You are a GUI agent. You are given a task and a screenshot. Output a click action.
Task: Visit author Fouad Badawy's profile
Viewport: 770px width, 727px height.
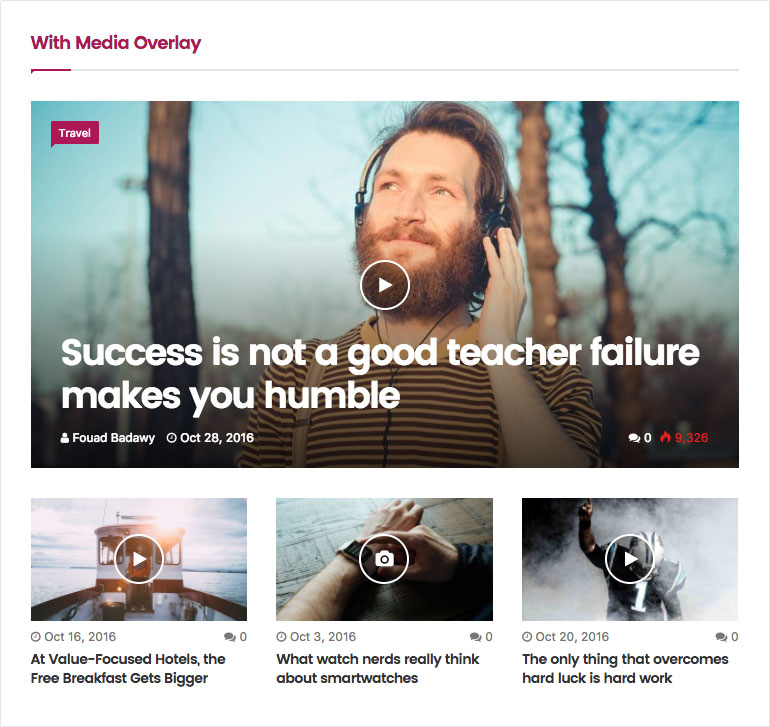coord(113,438)
